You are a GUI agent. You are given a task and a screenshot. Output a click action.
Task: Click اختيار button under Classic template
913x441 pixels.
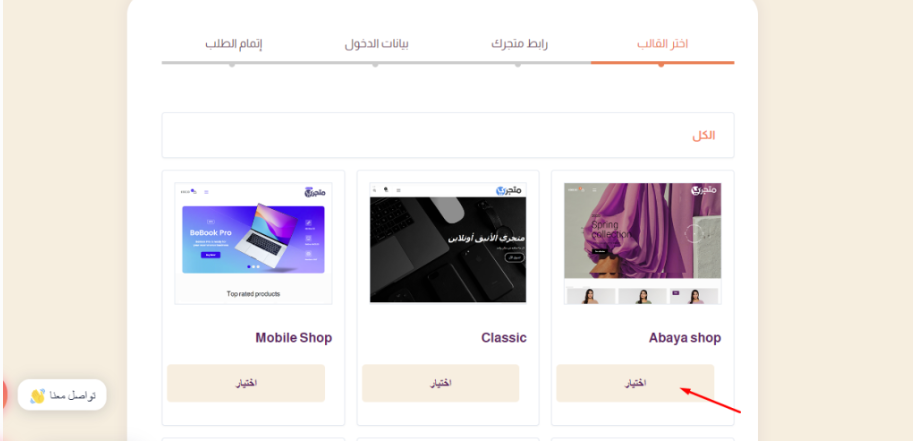point(441,383)
